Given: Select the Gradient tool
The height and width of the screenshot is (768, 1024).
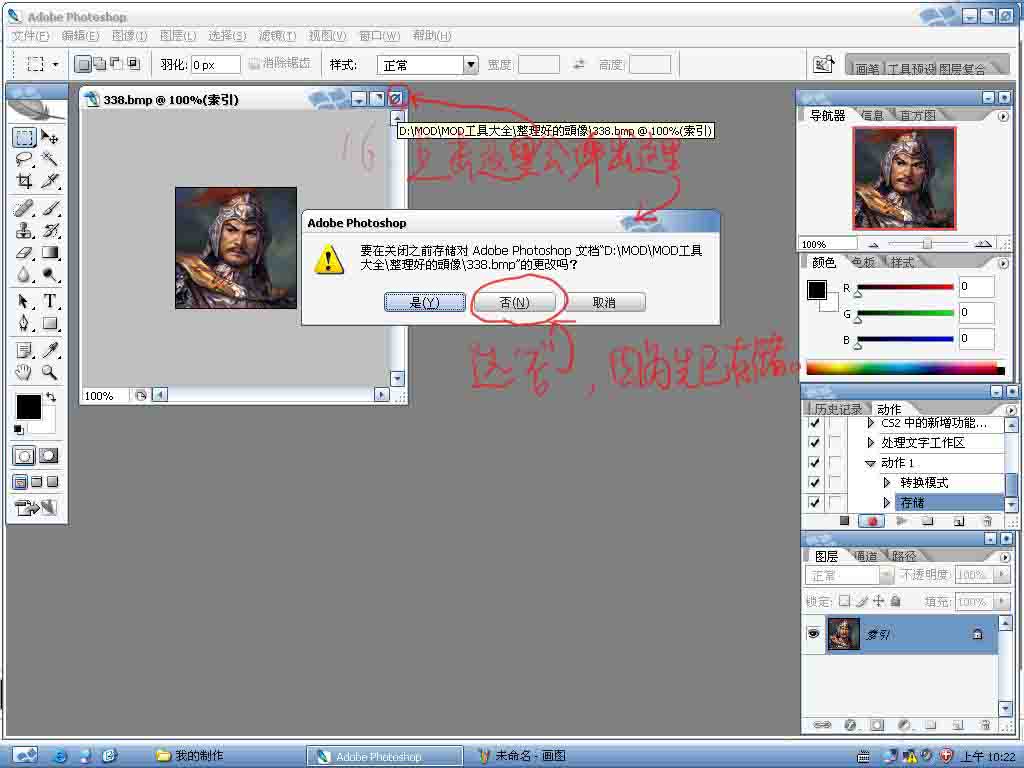Looking at the screenshot, I should 50,252.
